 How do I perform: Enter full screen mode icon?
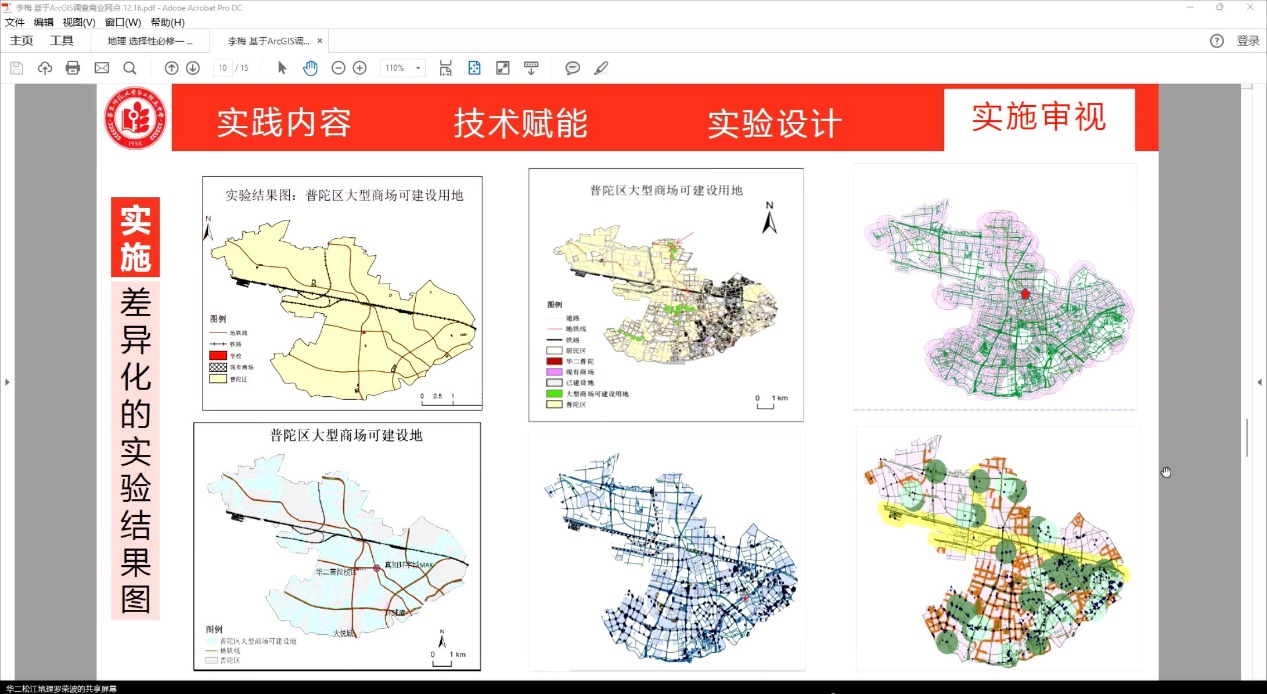coord(503,68)
